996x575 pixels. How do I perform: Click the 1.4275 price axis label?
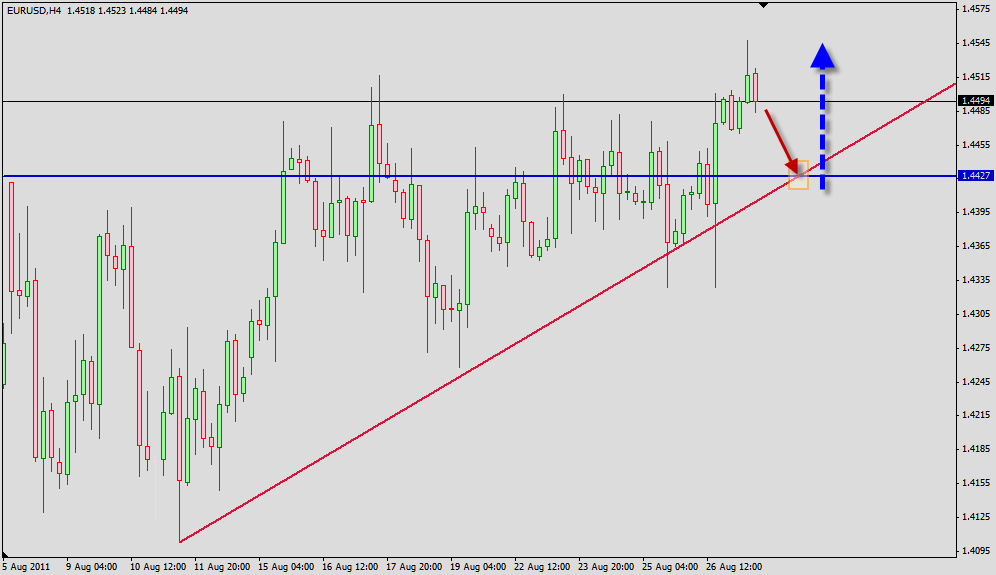tap(976, 348)
